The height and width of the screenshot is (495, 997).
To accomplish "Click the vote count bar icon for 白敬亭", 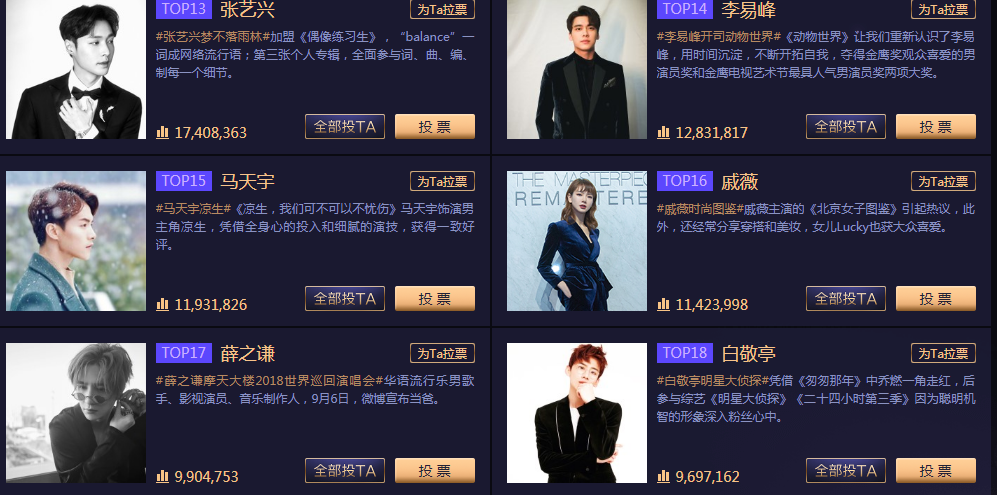I will [663, 476].
